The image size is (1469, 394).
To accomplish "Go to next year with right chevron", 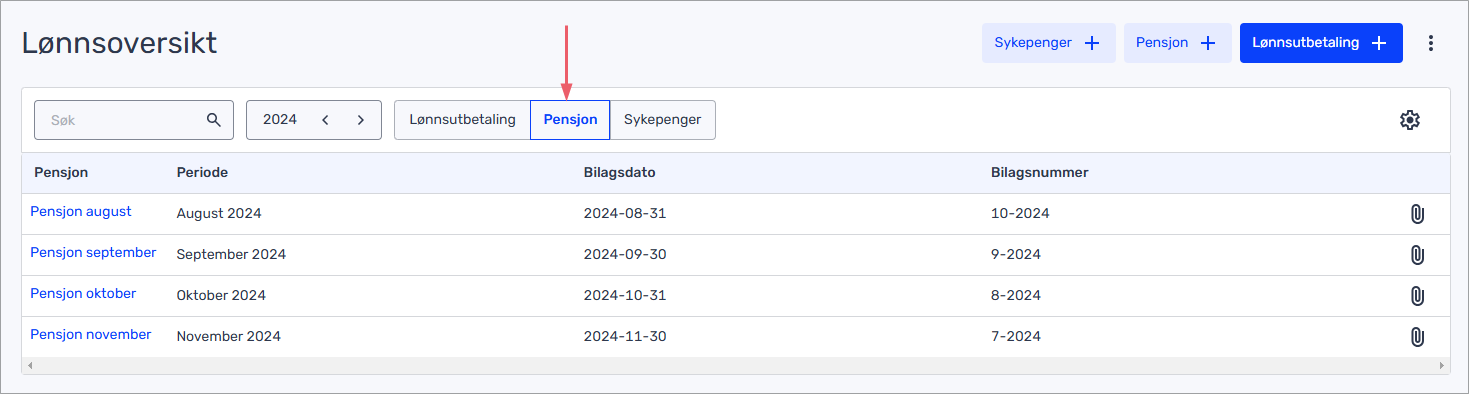I will 361,120.
